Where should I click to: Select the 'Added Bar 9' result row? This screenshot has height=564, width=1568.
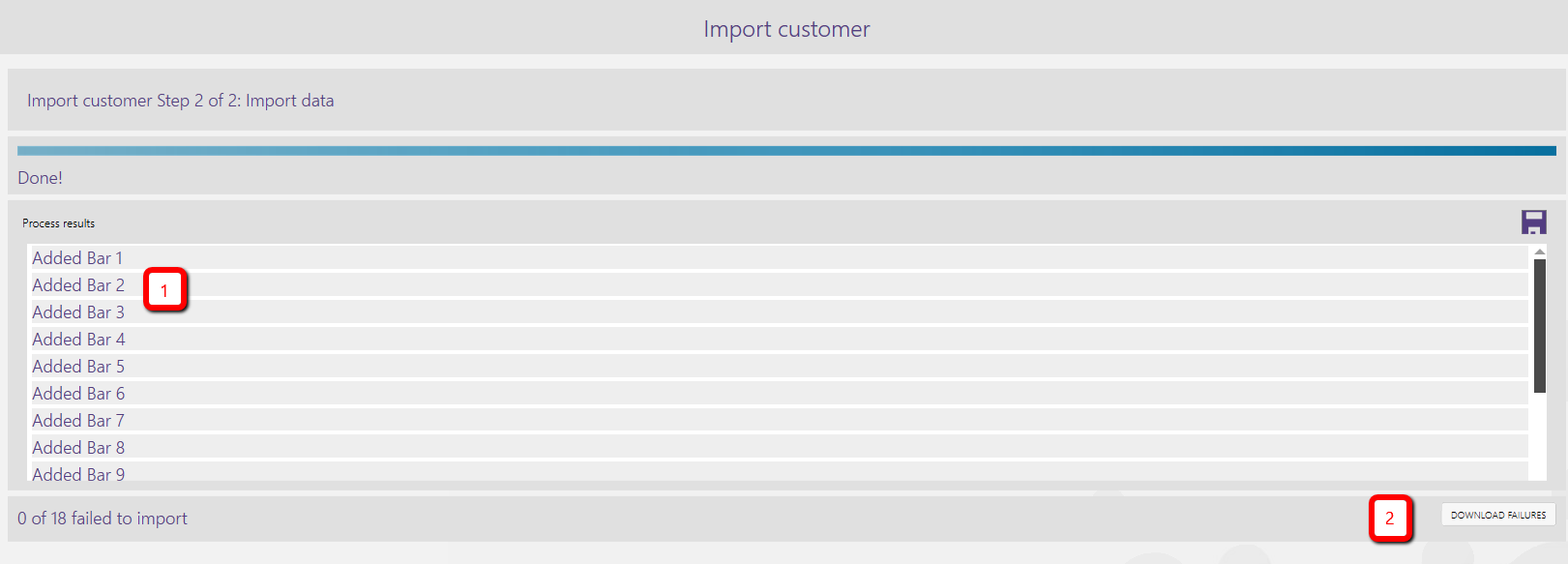pyautogui.click(x=778, y=472)
